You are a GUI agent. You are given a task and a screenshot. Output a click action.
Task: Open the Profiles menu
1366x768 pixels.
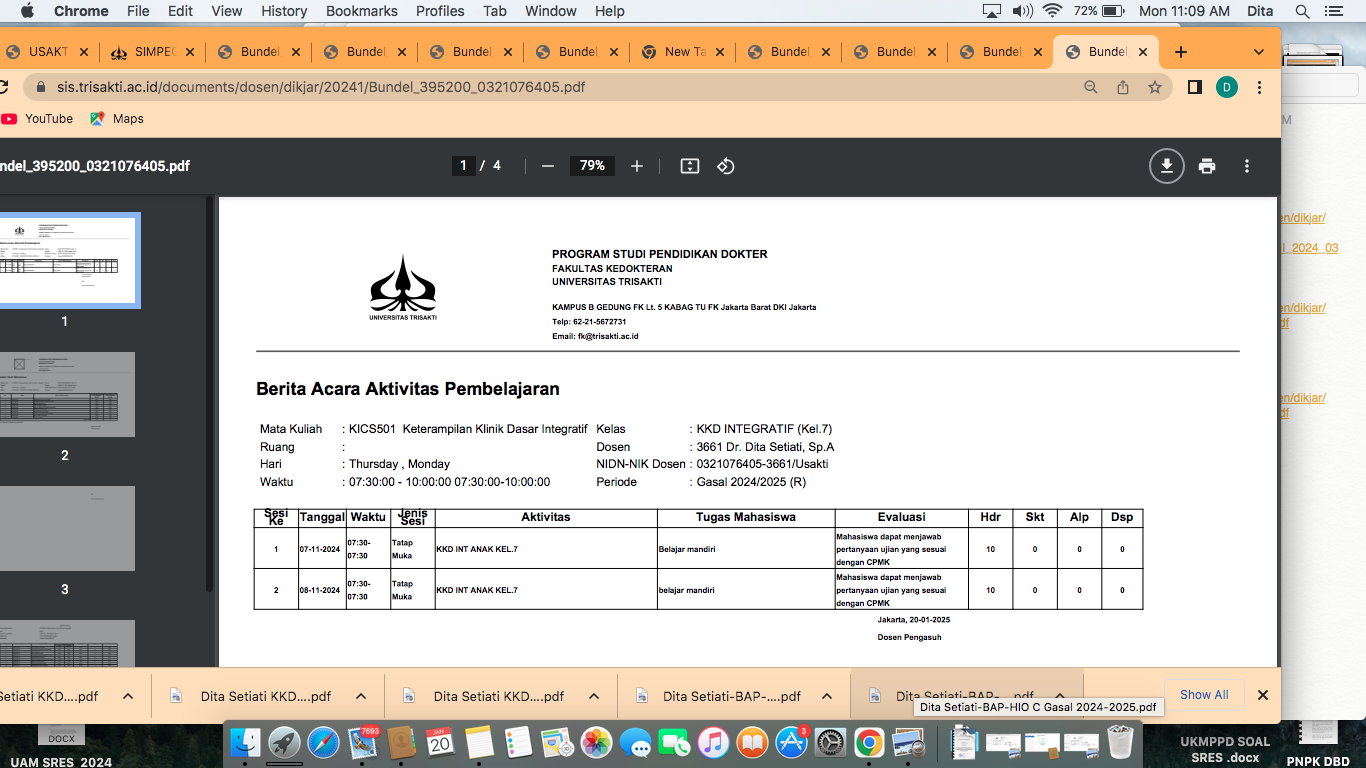pos(440,11)
